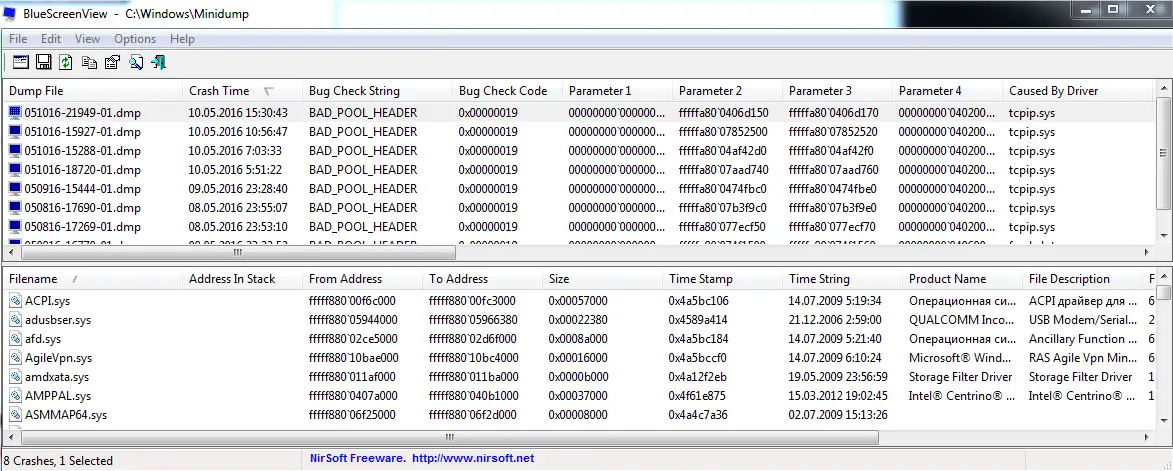The height and width of the screenshot is (471, 1173).
Task: Open Properties using the toolbar icon
Action: coord(112,62)
